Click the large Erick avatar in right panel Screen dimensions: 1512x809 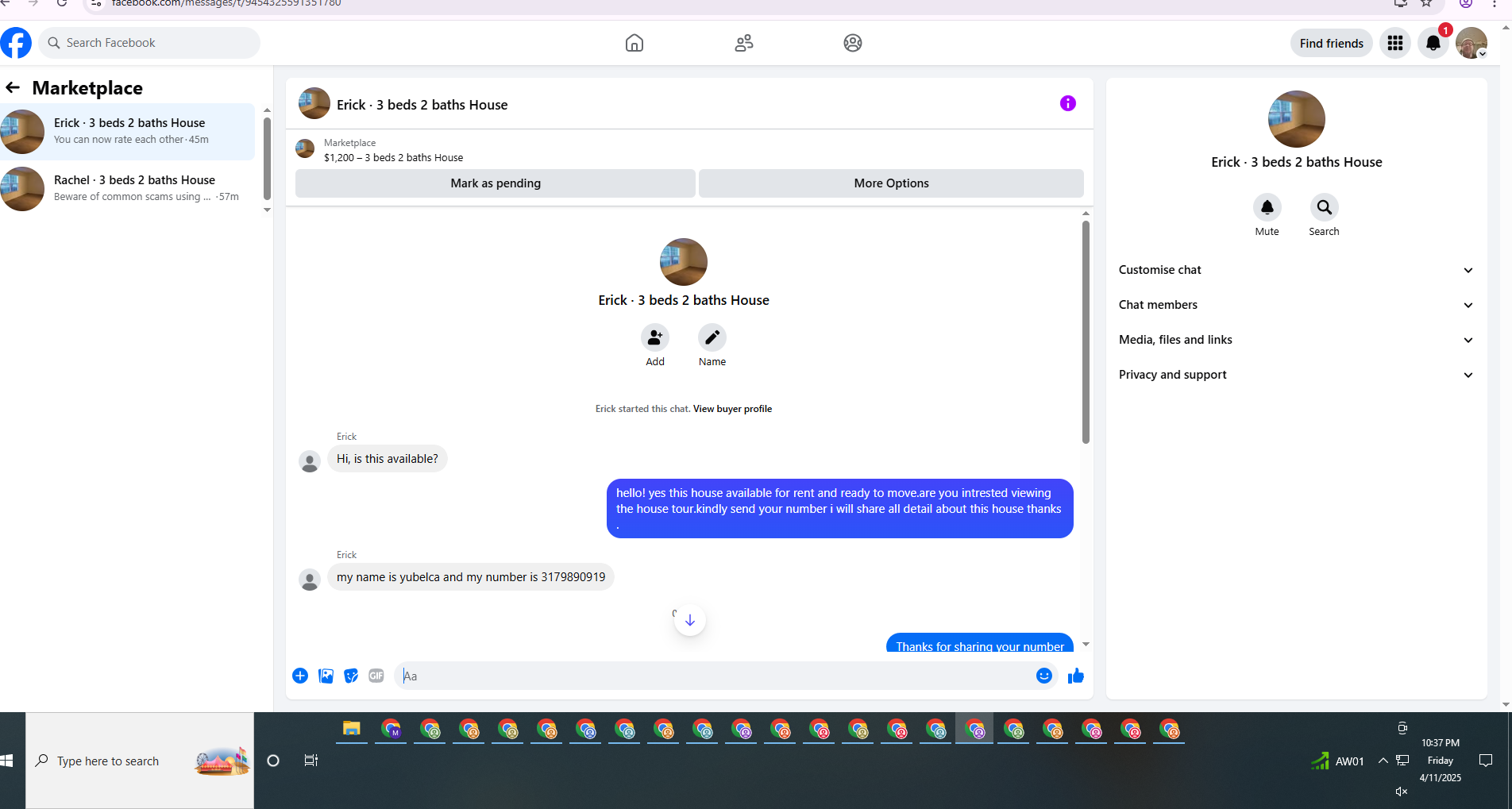click(x=1296, y=119)
